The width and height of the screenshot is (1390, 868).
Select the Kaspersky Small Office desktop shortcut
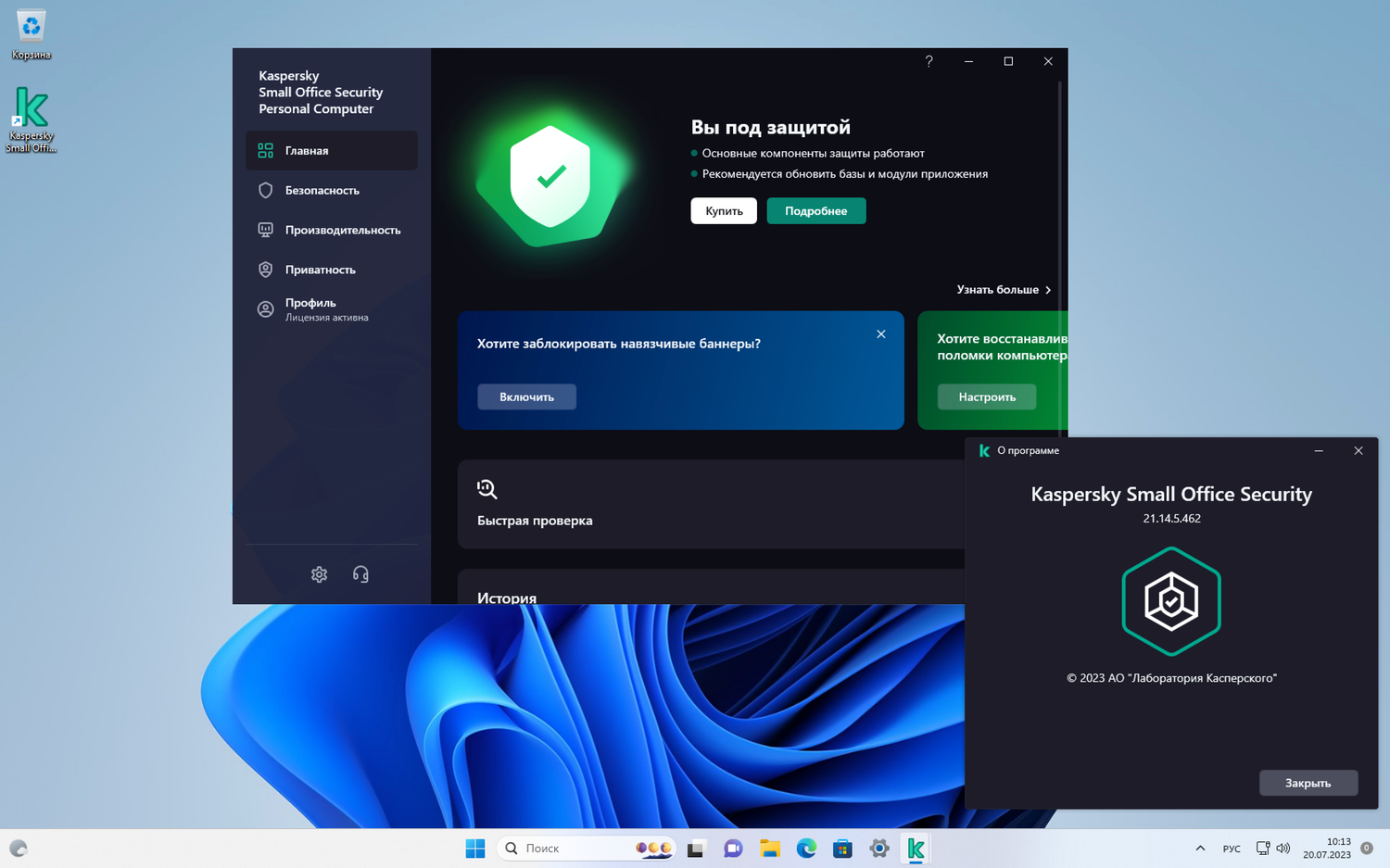31,120
